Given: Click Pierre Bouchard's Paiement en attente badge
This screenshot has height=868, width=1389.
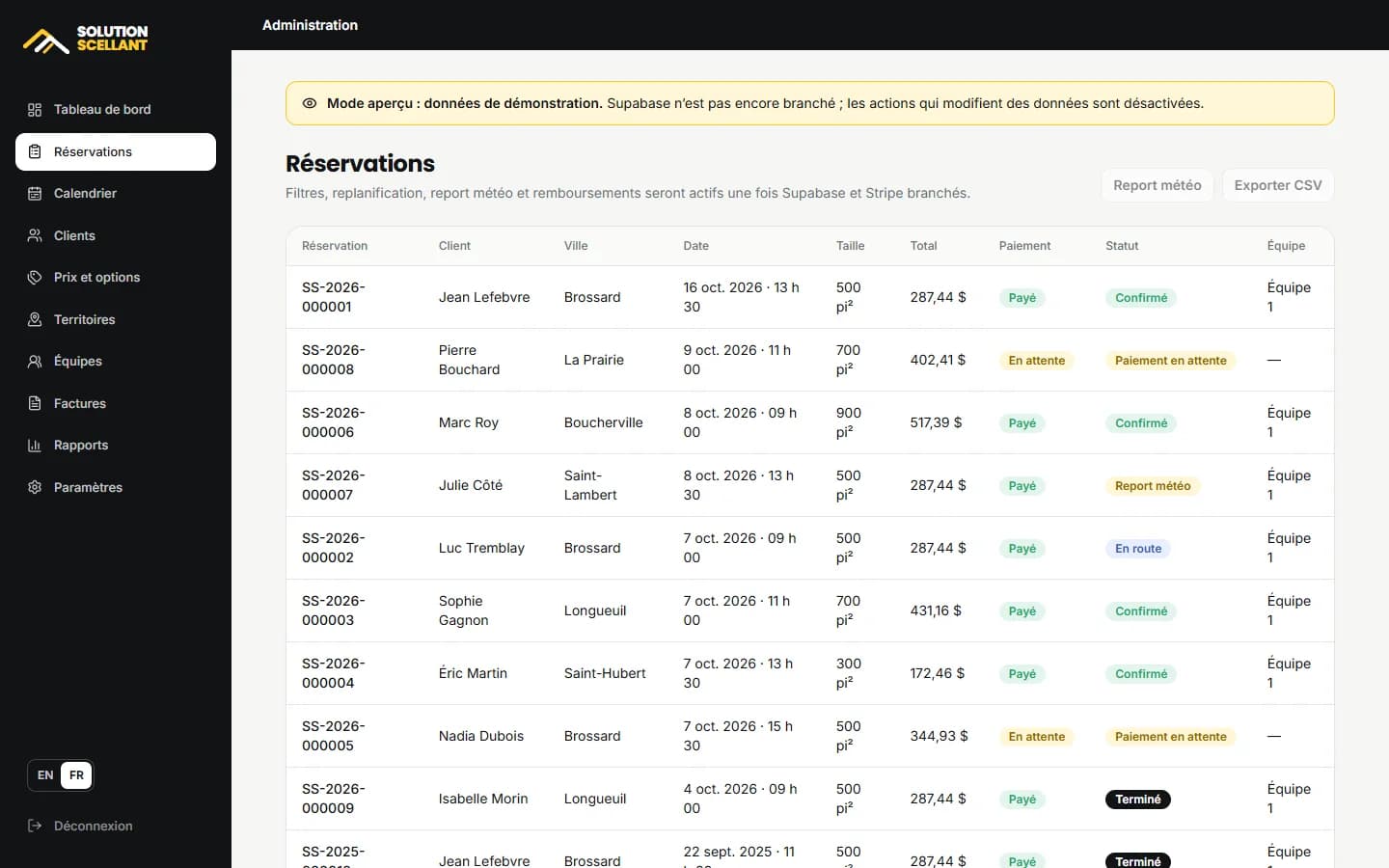Looking at the screenshot, I should click(1171, 361).
